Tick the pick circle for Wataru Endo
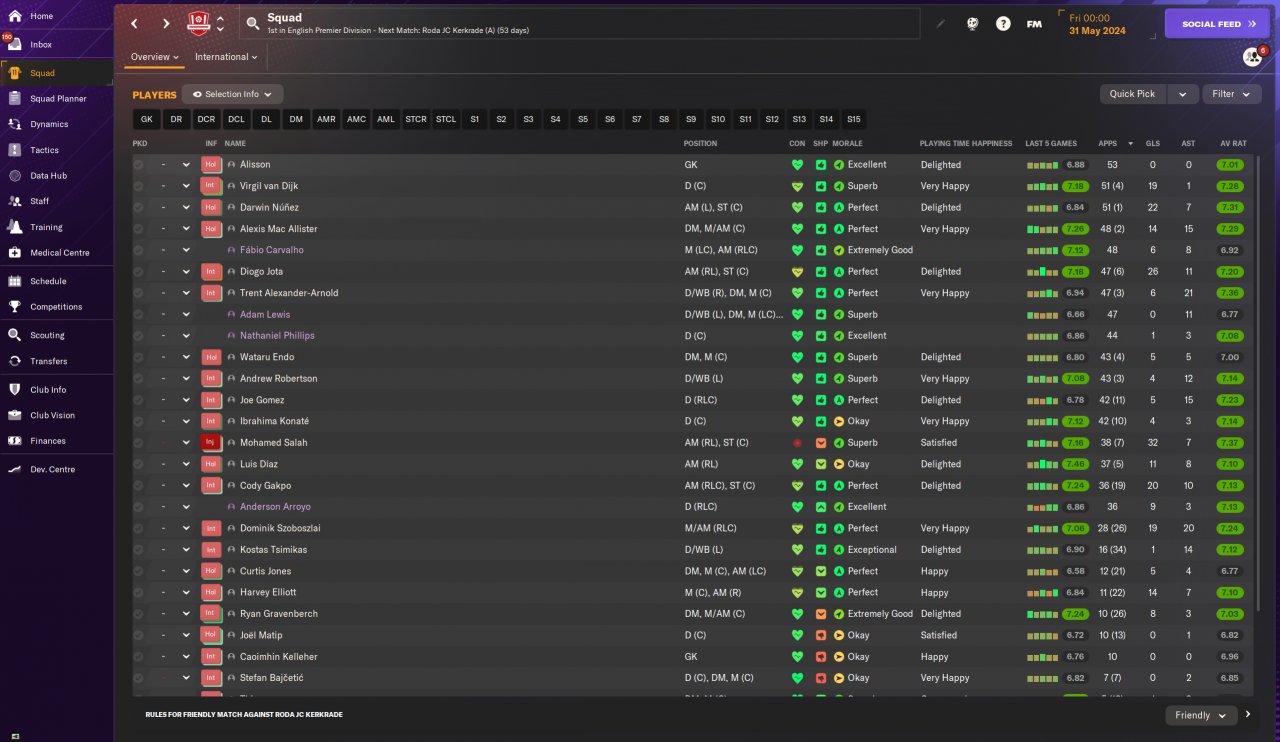 pyautogui.click(x=138, y=357)
